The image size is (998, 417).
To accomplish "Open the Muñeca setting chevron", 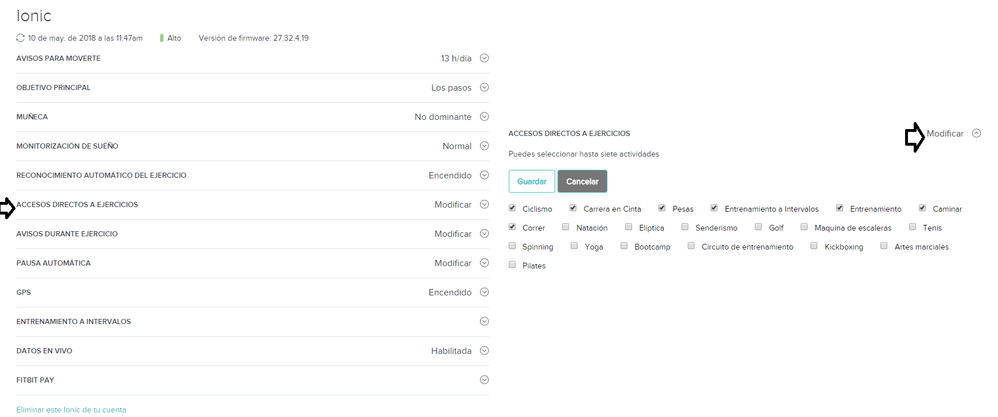I will 484,117.
